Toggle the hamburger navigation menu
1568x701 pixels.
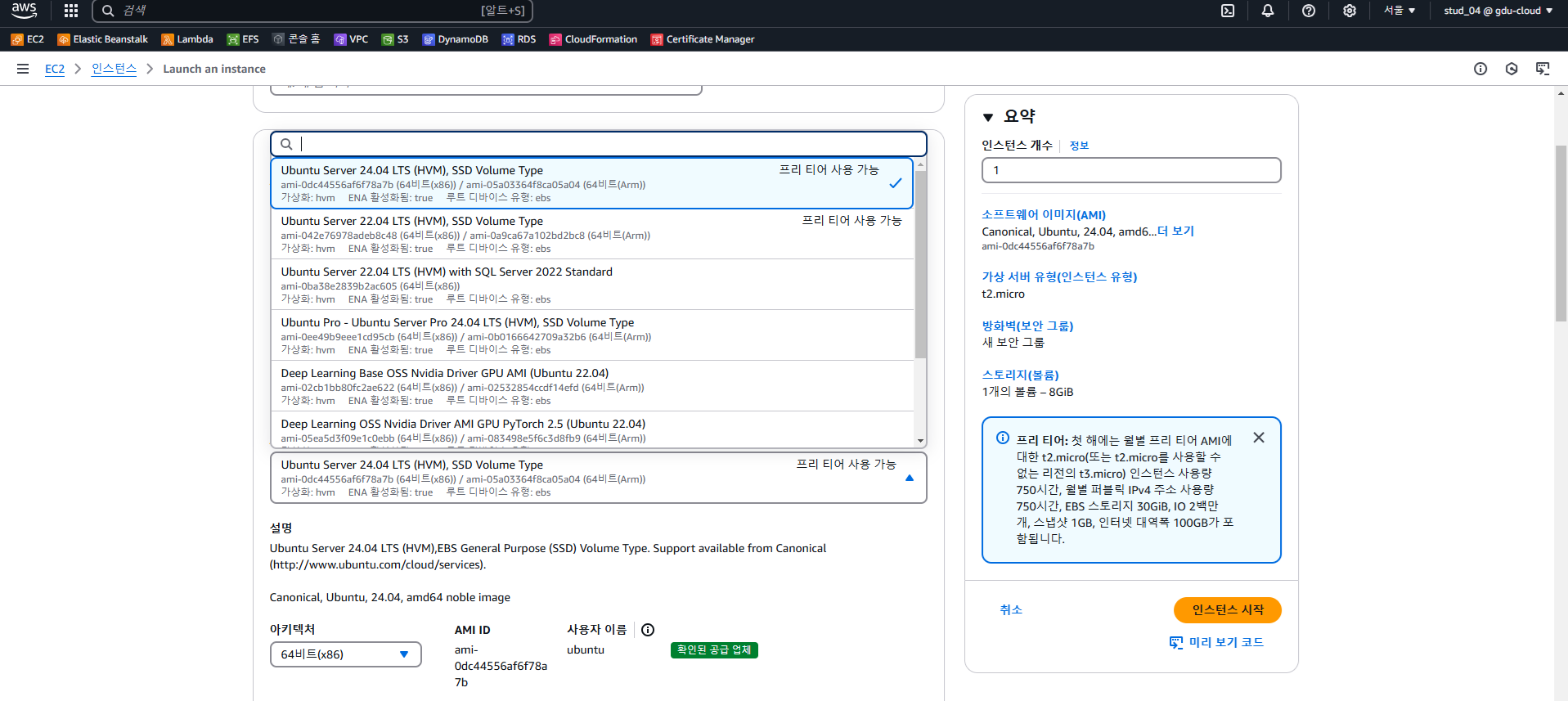point(23,69)
